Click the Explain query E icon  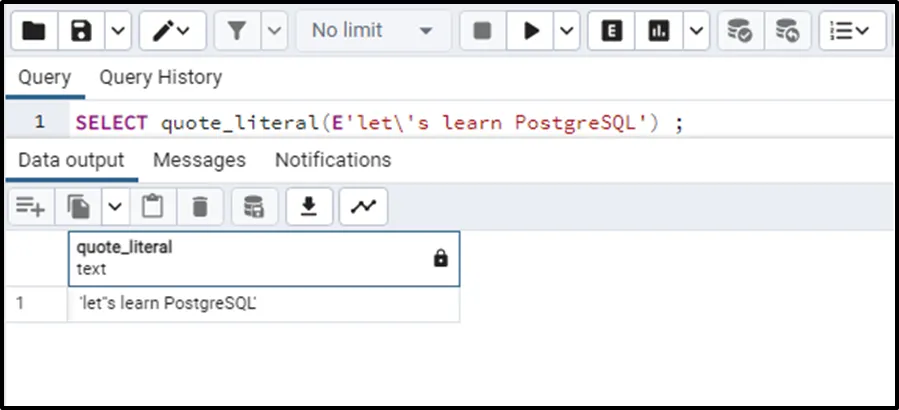(x=611, y=31)
